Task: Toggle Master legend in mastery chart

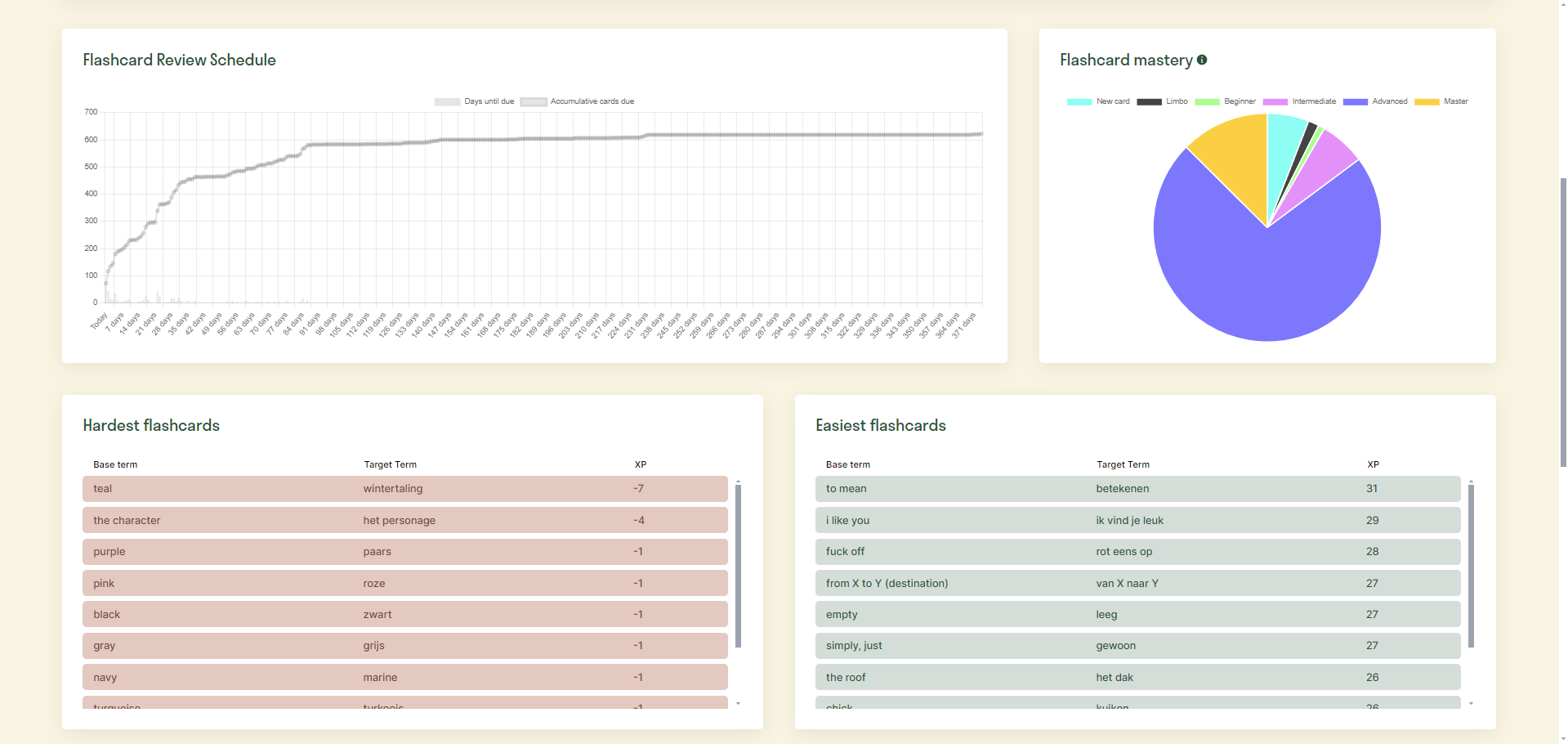Action: click(1441, 101)
